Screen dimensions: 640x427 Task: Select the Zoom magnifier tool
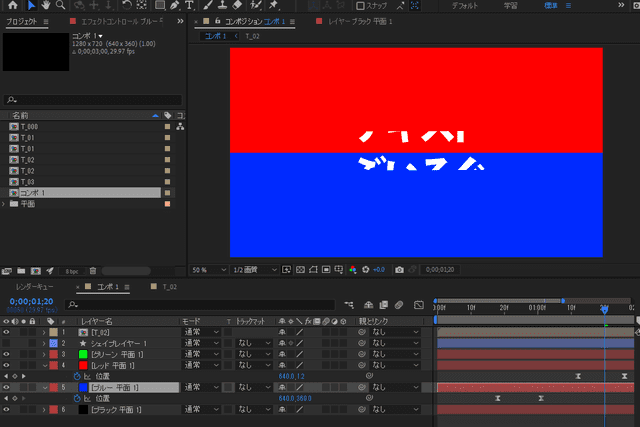(60, 5)
